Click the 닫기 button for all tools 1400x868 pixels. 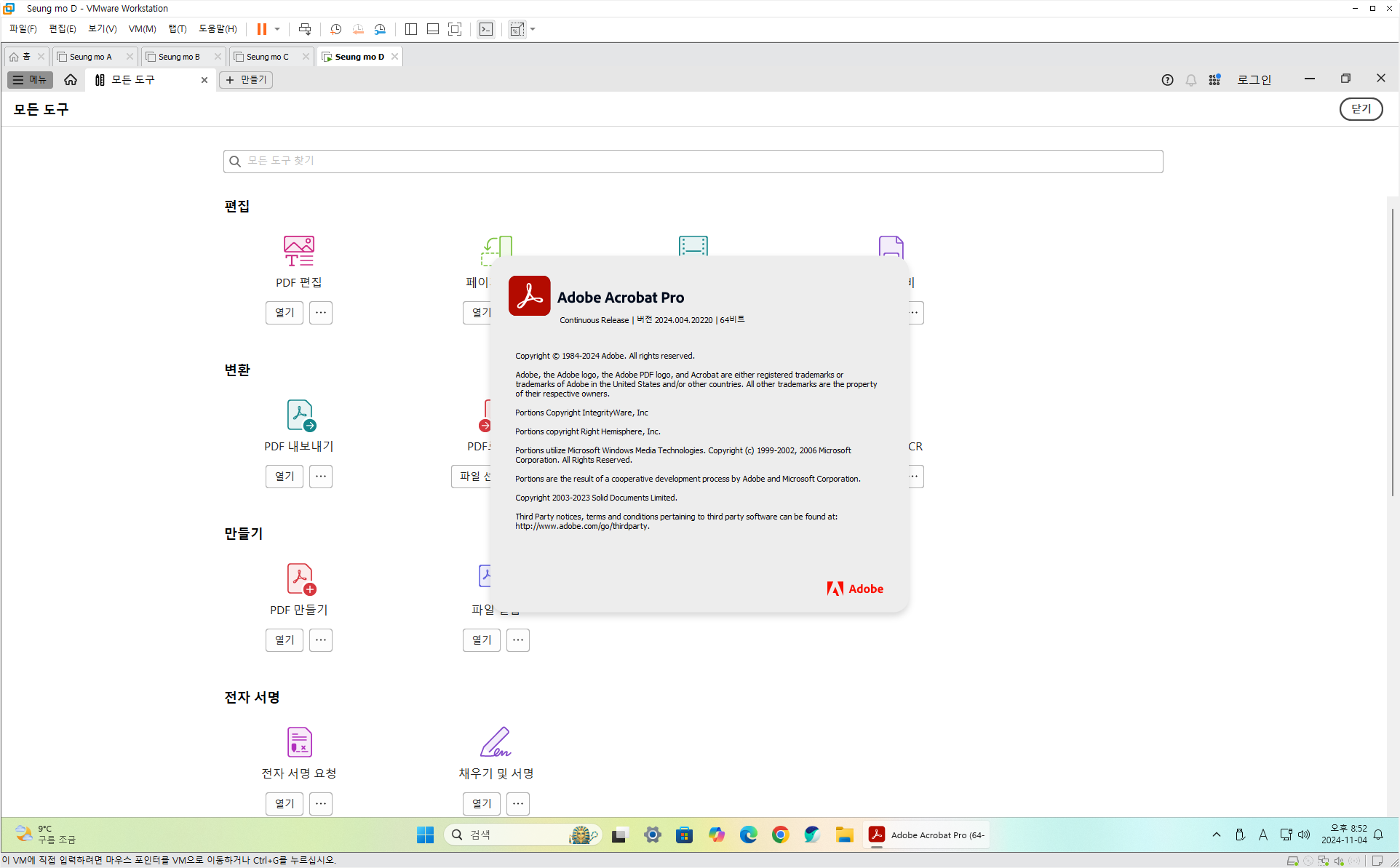tap(1360, 109)
